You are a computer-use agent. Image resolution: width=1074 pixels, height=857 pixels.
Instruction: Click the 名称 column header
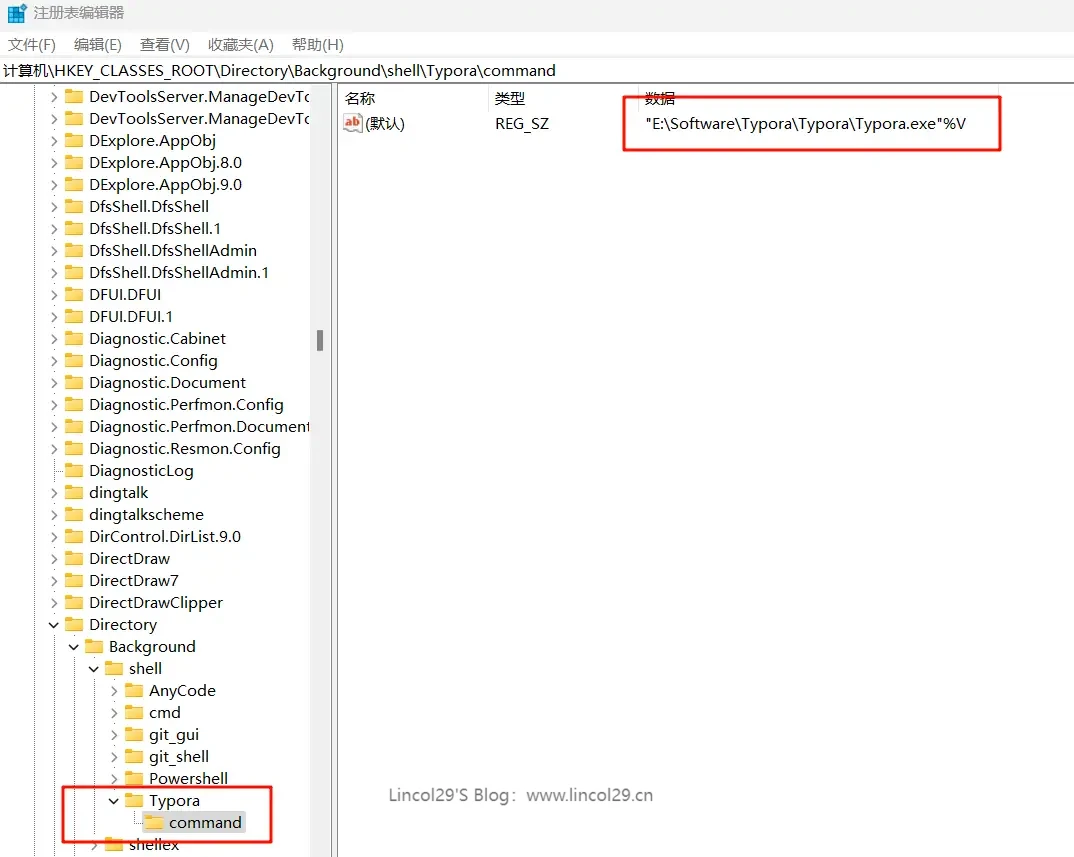click(360, 98)
